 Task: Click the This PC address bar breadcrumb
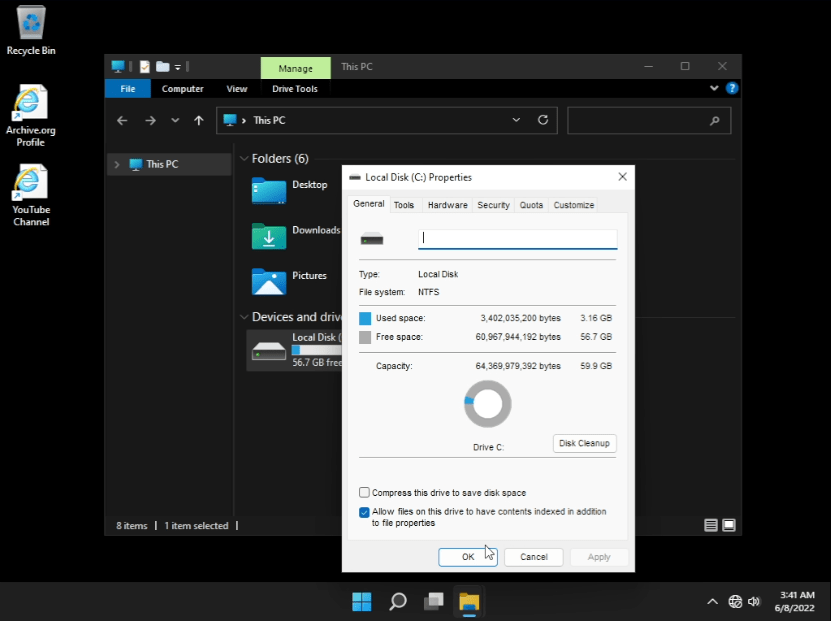[269, 120]
